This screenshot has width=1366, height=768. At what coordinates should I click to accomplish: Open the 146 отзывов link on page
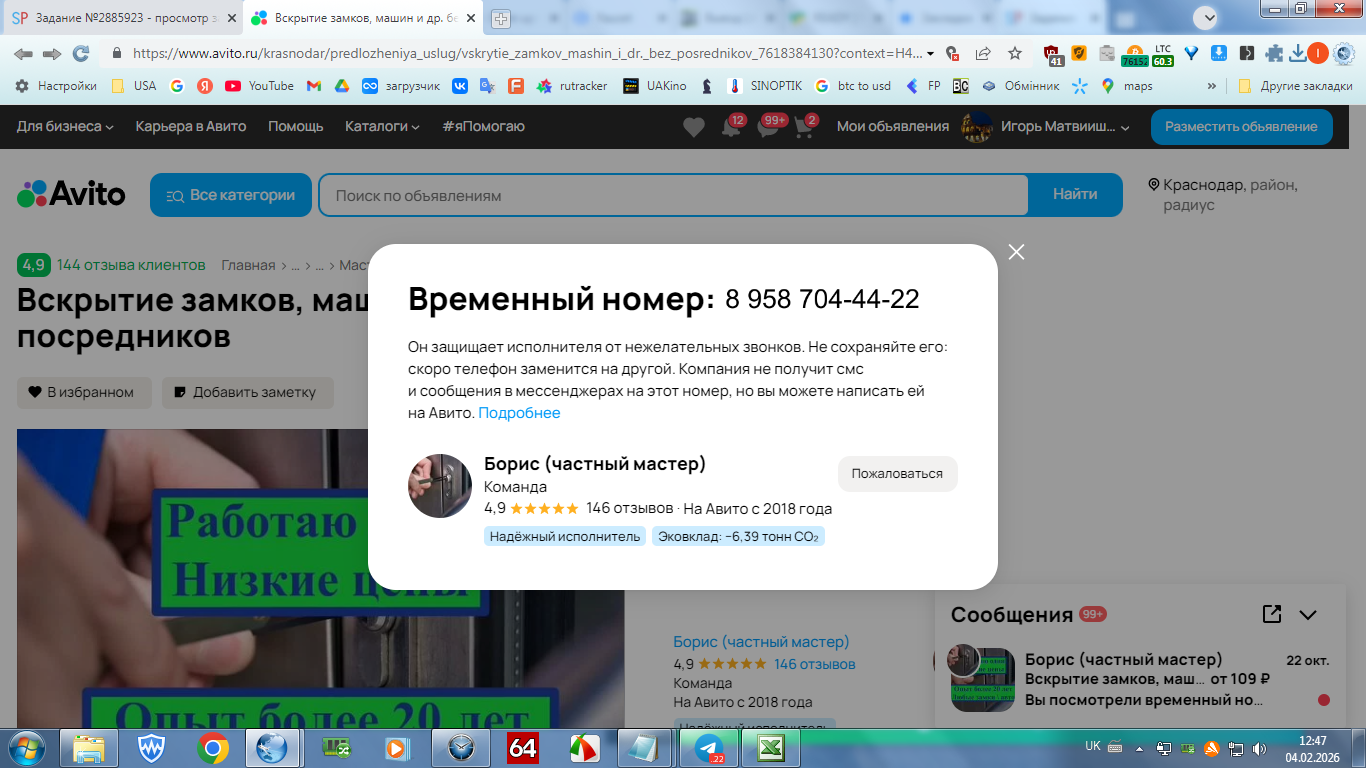click(815, 664)
